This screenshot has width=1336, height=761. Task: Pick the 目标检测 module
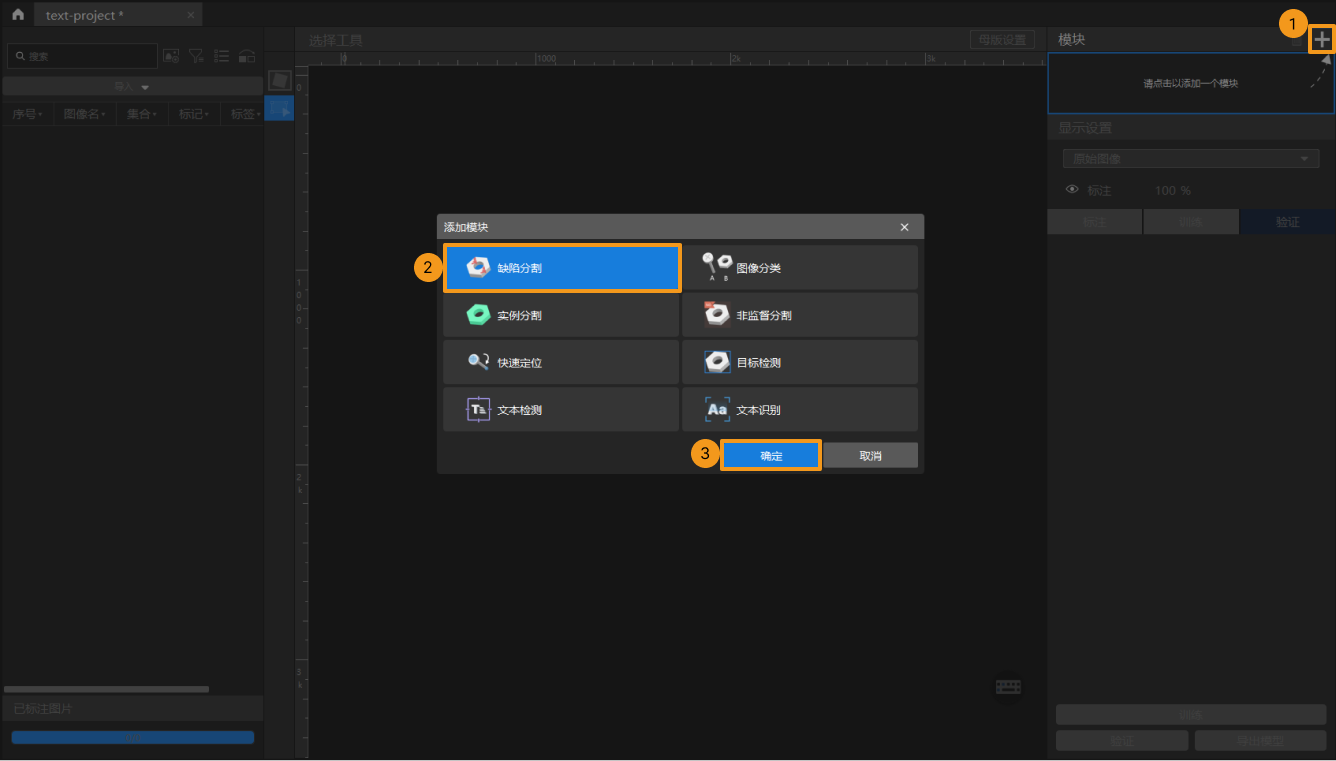tap(800, 362)
